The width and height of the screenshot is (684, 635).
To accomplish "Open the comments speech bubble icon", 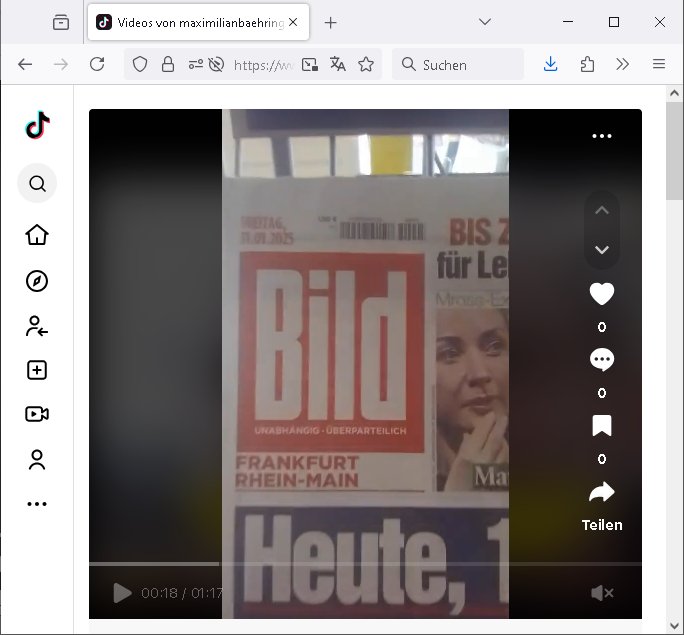I will tap(602, 360).
